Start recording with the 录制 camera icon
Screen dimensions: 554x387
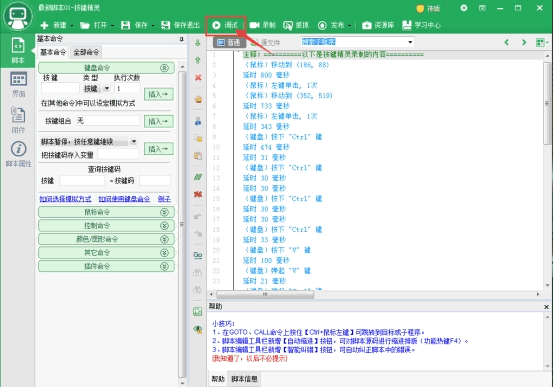pyautogui.click(x=263, y=25)
